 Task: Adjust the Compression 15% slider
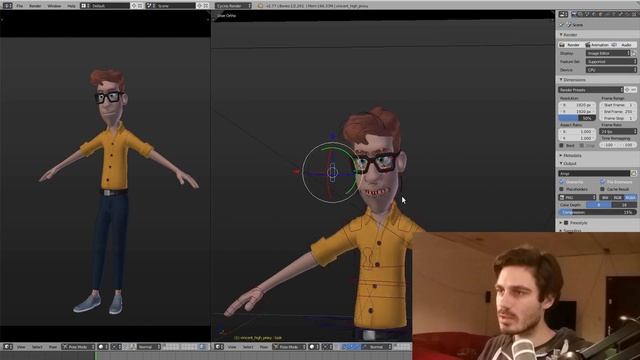[x=598, y=212]
